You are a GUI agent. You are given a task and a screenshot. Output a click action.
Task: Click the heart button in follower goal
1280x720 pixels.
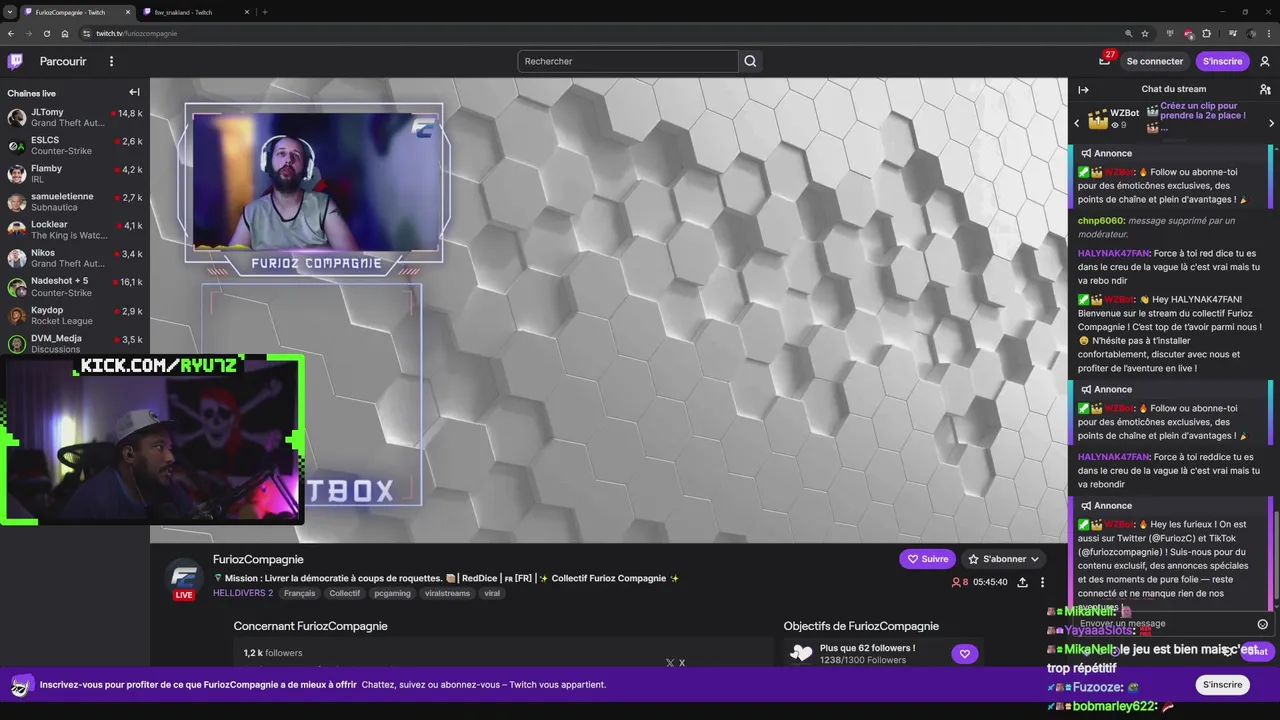point(964,654)
